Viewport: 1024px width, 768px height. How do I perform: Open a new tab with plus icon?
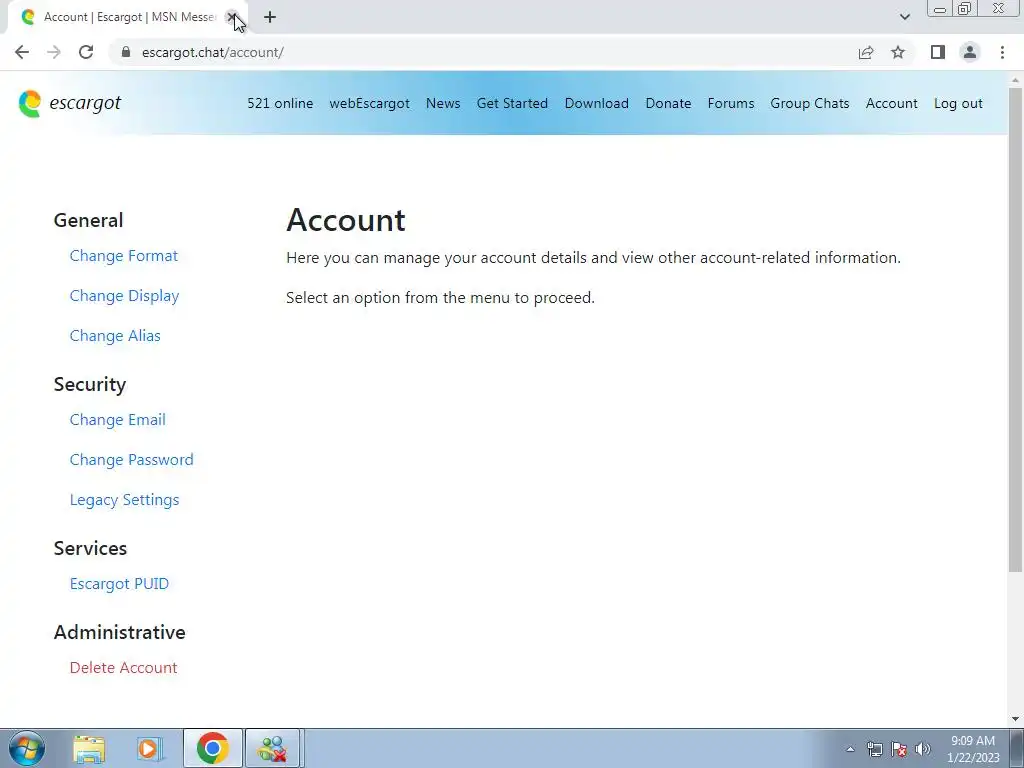tap(270, 17)
